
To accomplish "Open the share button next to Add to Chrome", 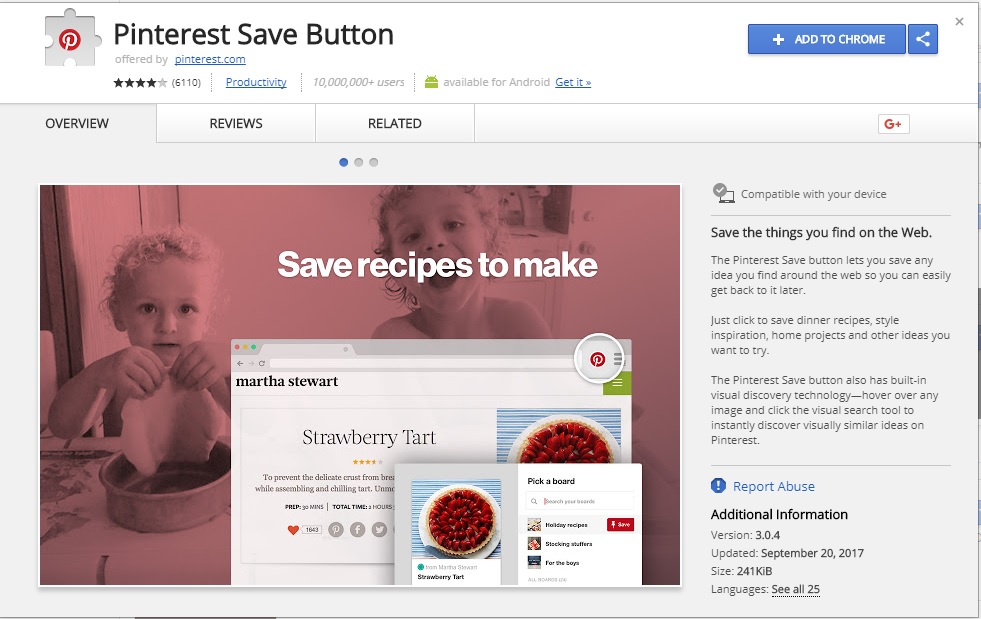I will coord(923,39).
